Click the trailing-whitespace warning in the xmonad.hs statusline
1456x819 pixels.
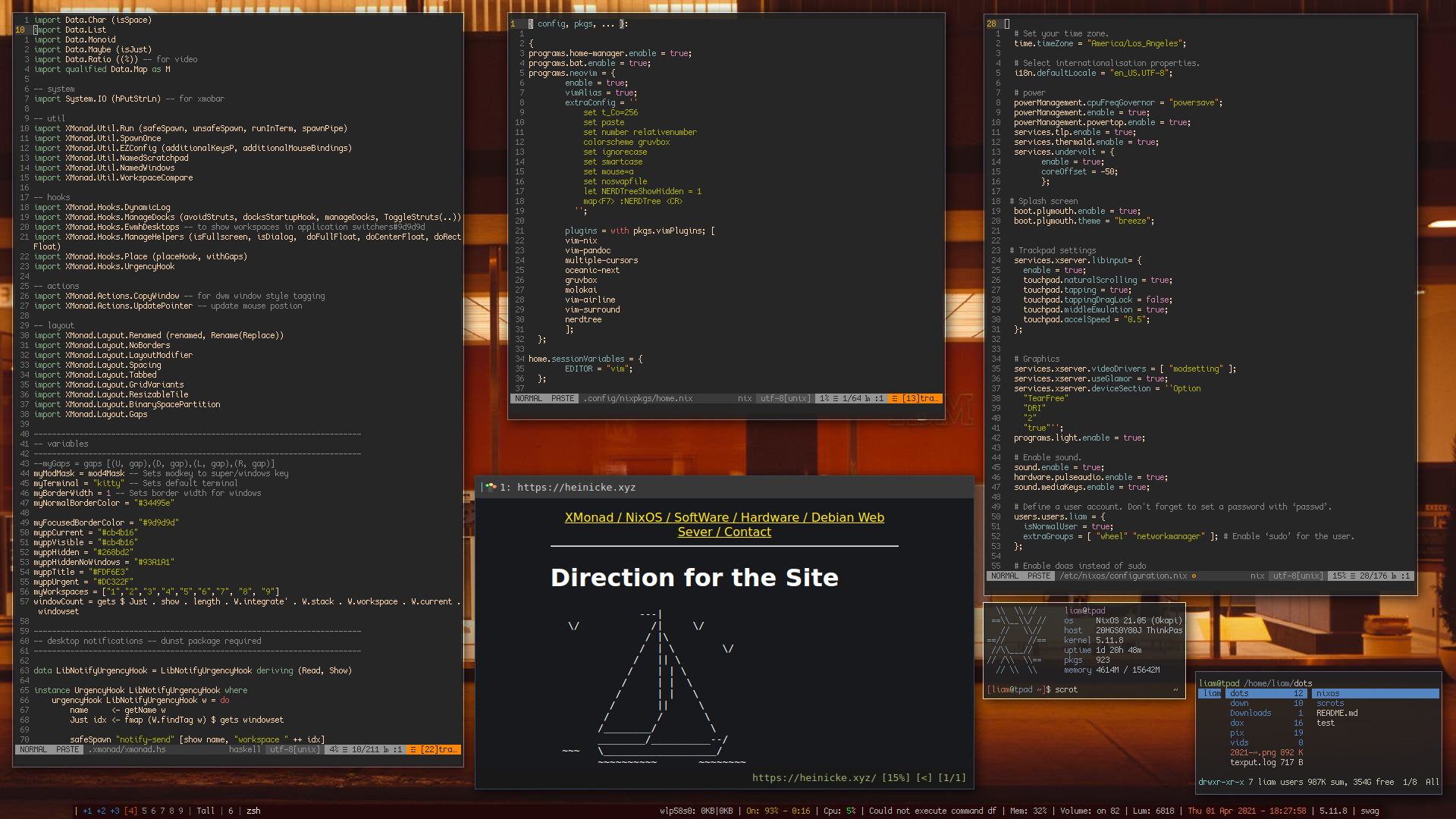coord(435,750)
